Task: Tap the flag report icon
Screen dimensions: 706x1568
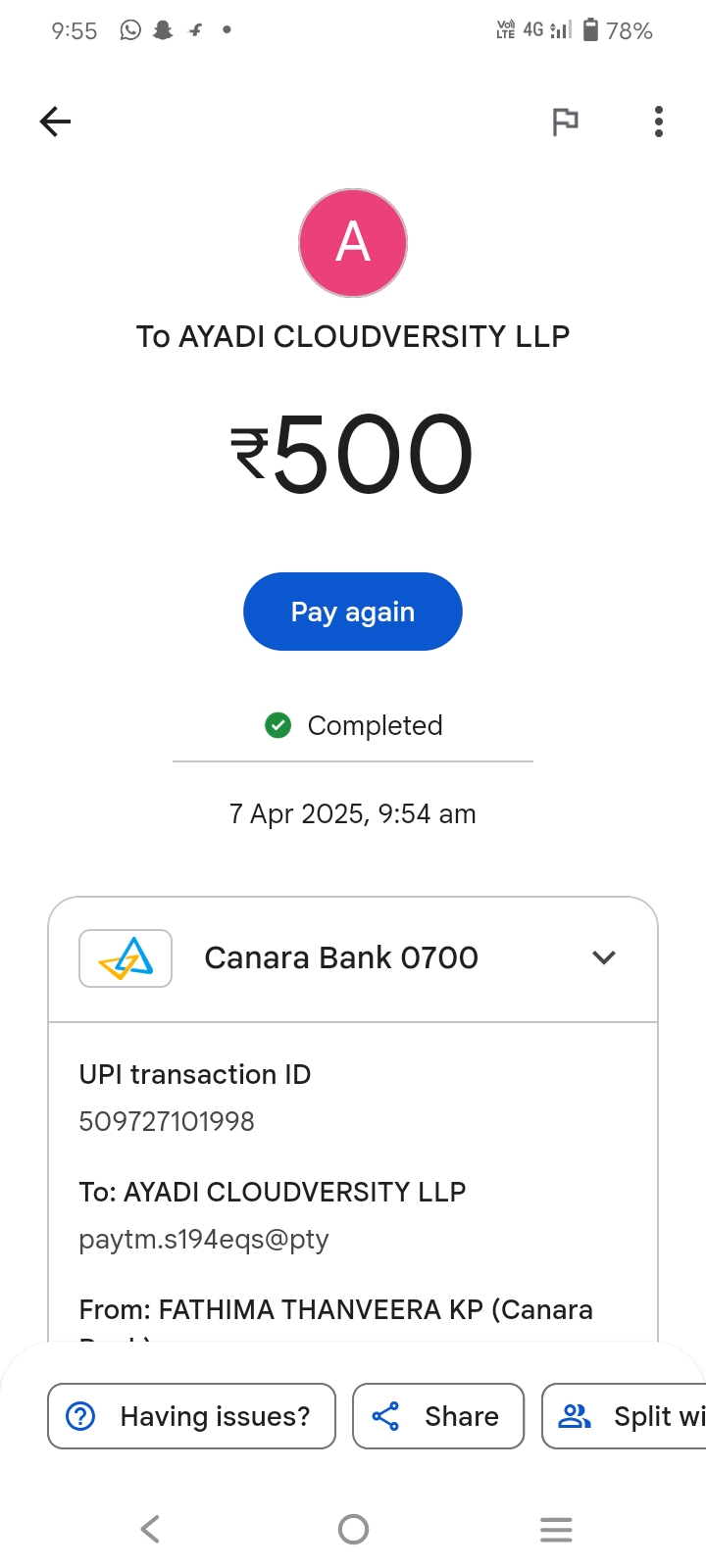Action: (565, 122)
